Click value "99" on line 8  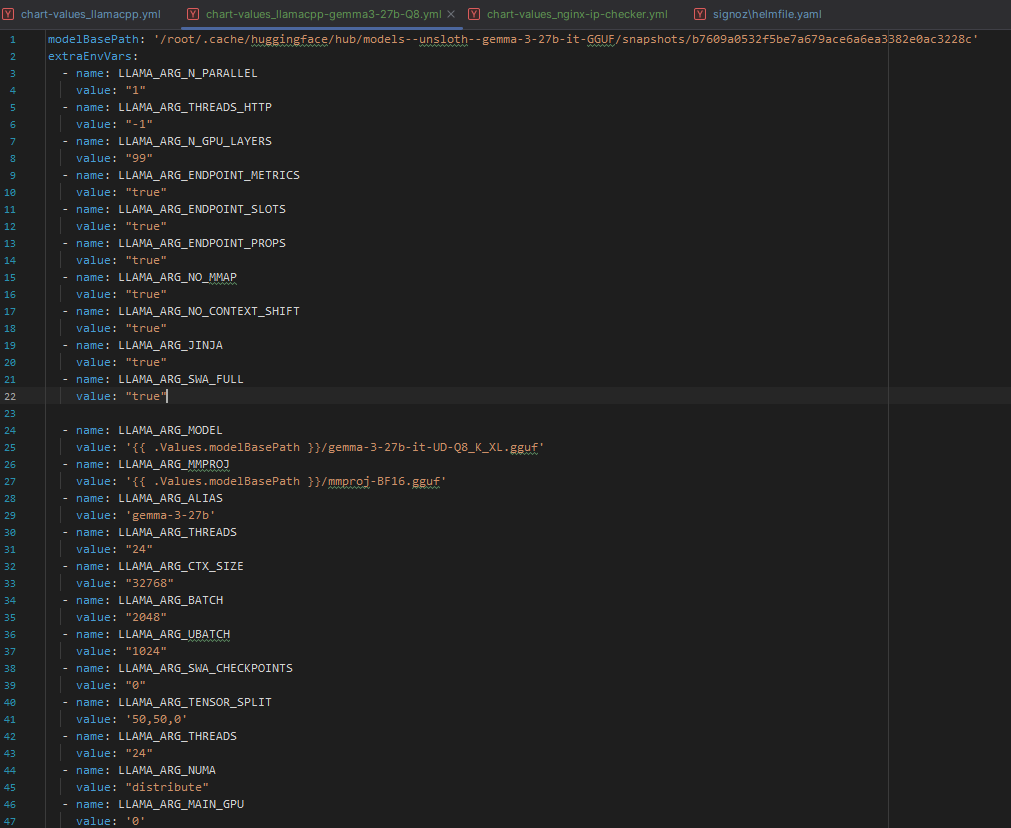139,159
